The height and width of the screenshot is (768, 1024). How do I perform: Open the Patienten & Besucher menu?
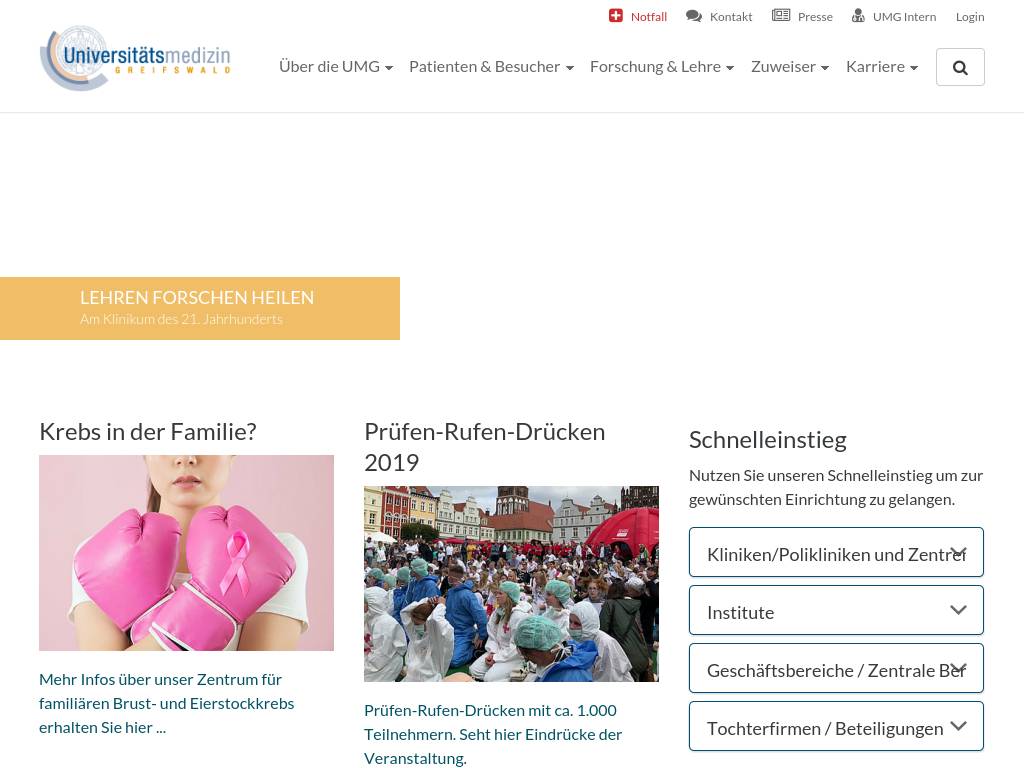coord(491,67)
